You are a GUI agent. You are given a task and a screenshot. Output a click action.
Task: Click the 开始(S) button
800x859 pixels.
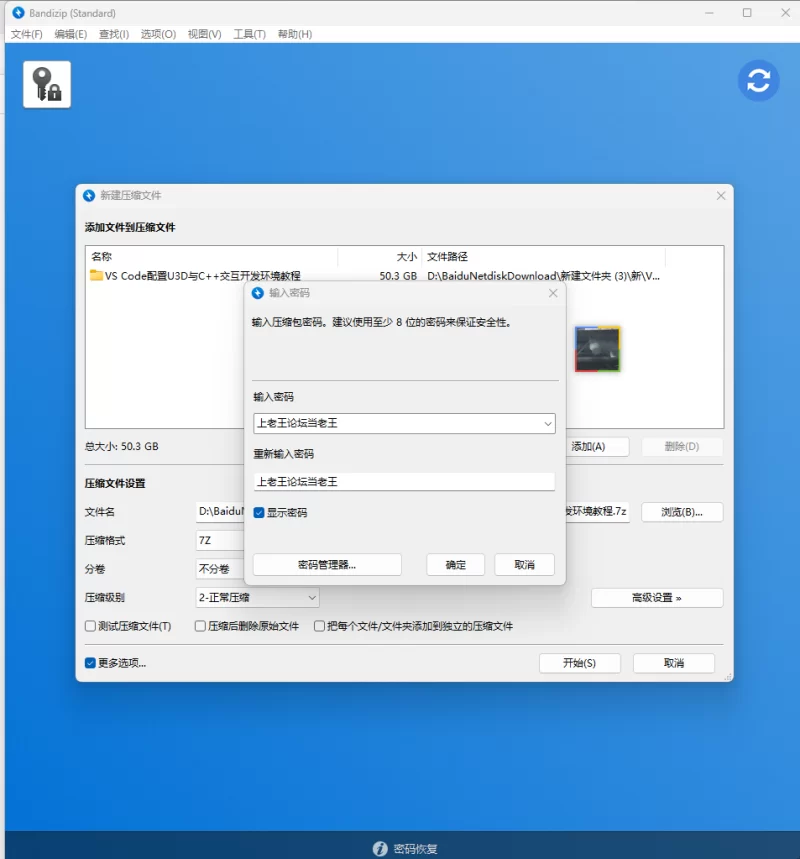pyautogui.click(x=580, y=663)
